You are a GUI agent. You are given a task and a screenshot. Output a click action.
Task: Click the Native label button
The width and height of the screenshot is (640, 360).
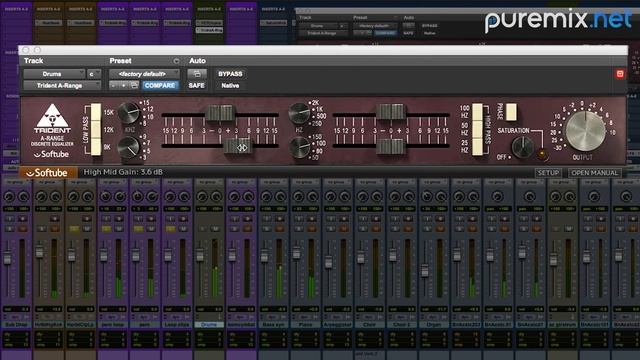point(230,86)
